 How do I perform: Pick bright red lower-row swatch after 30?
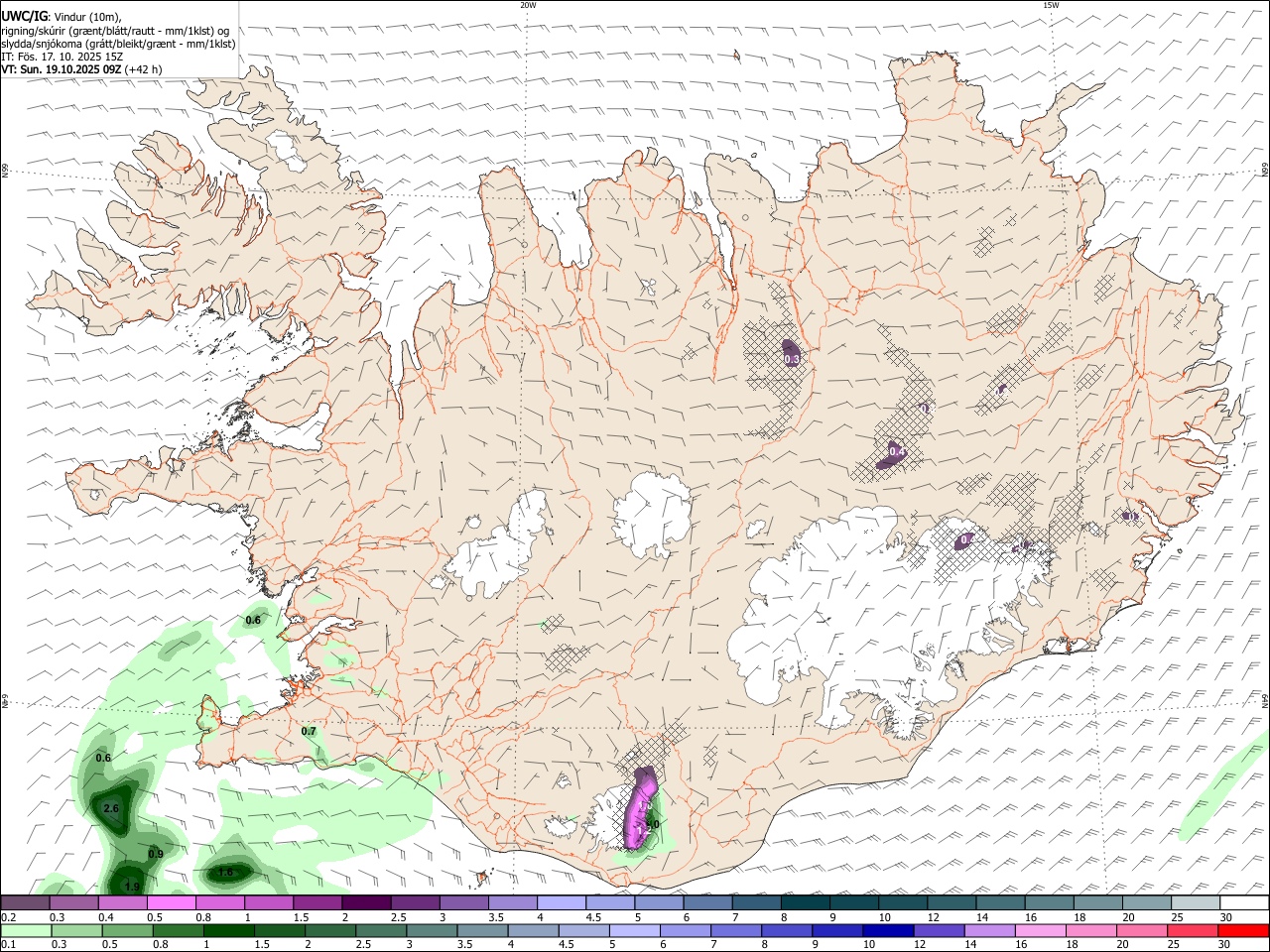pyautogui.click(x=1242, y=931)
